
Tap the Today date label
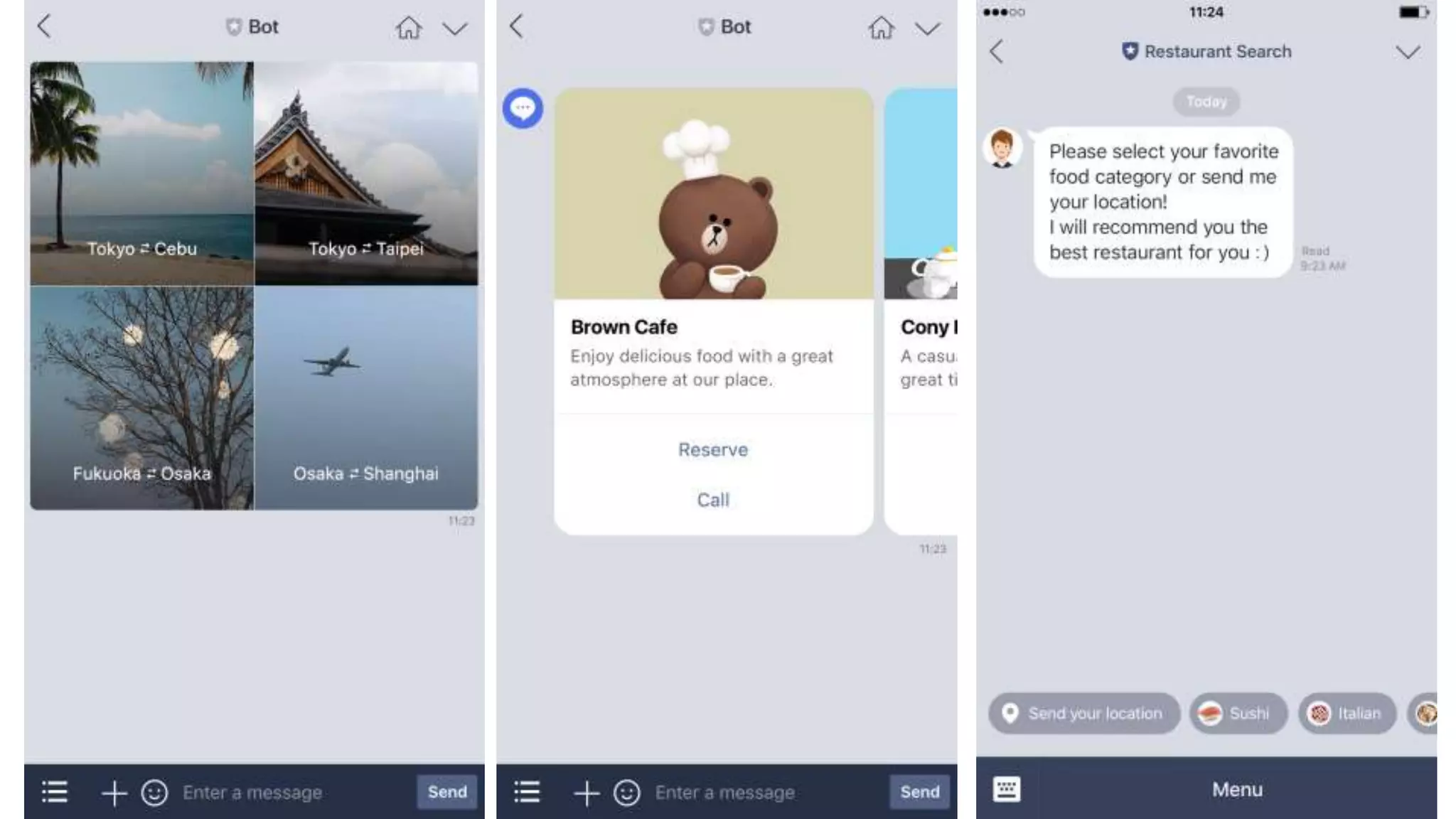coord(1206,102)
